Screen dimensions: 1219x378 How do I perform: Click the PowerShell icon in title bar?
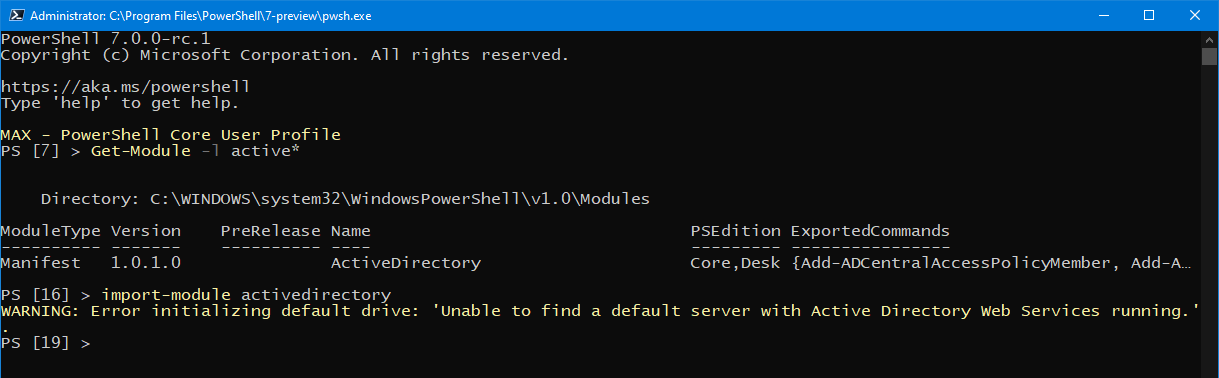pyautogui.click(x=13, y=15)
